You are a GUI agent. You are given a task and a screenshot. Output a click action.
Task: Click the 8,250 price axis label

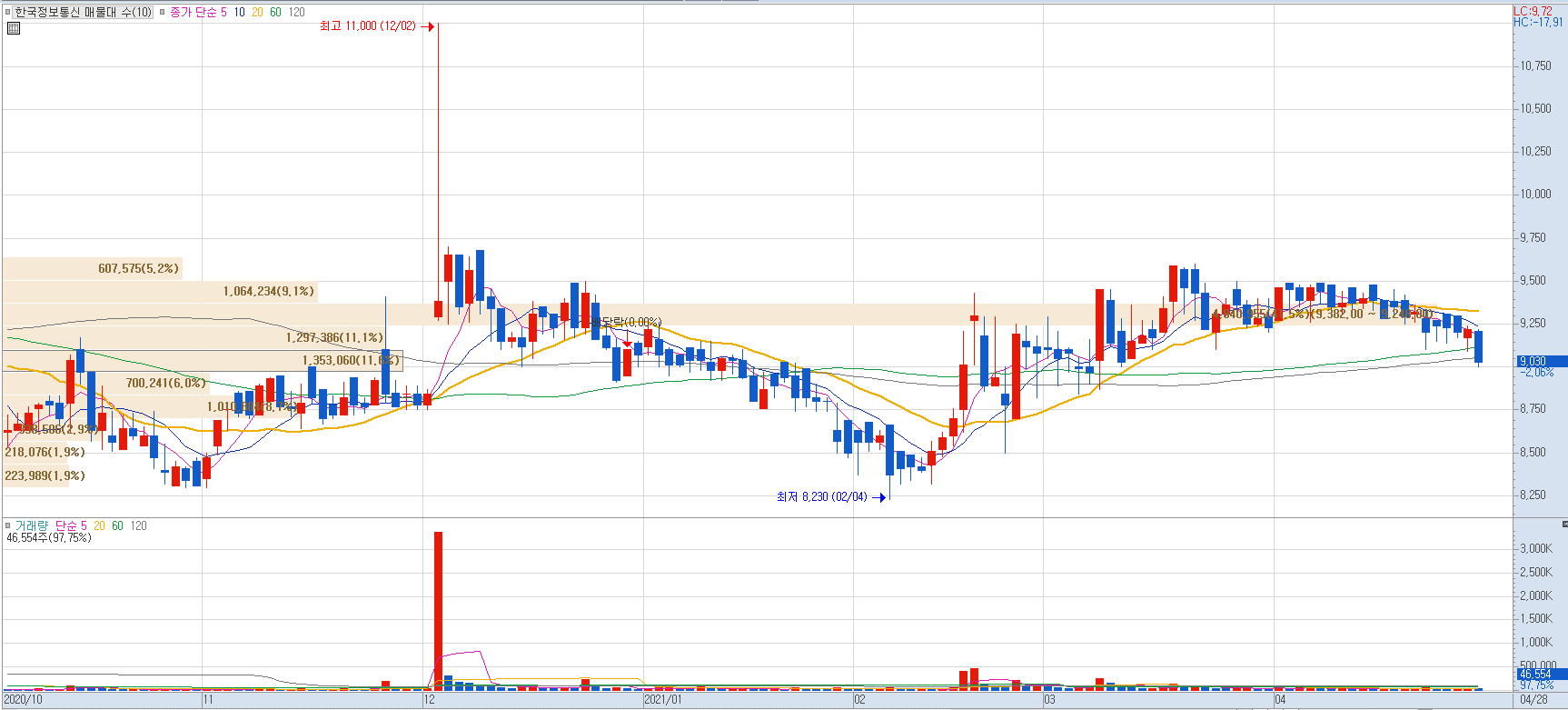[x=1535, y=495]
